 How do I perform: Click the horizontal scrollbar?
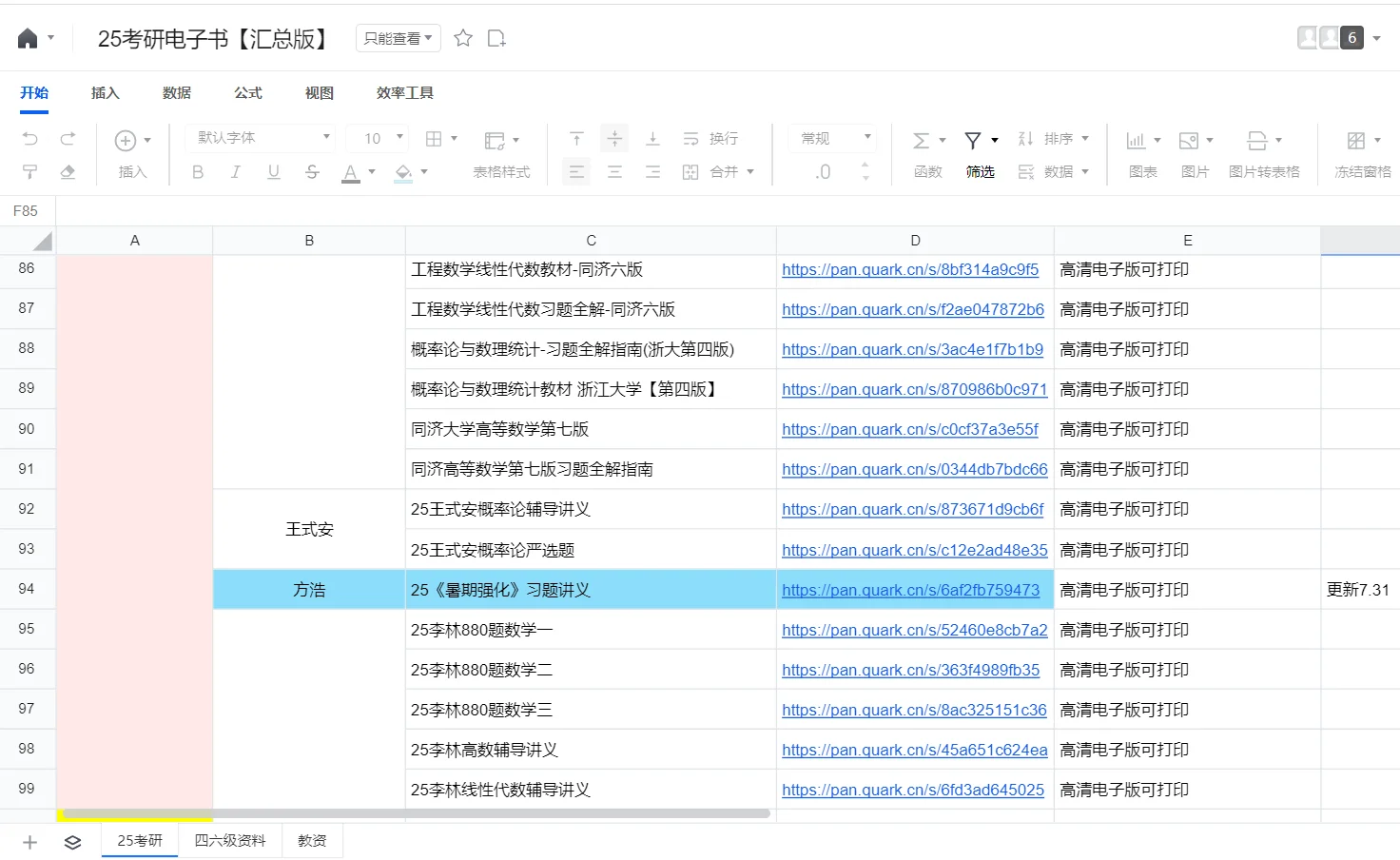[416, 813]
